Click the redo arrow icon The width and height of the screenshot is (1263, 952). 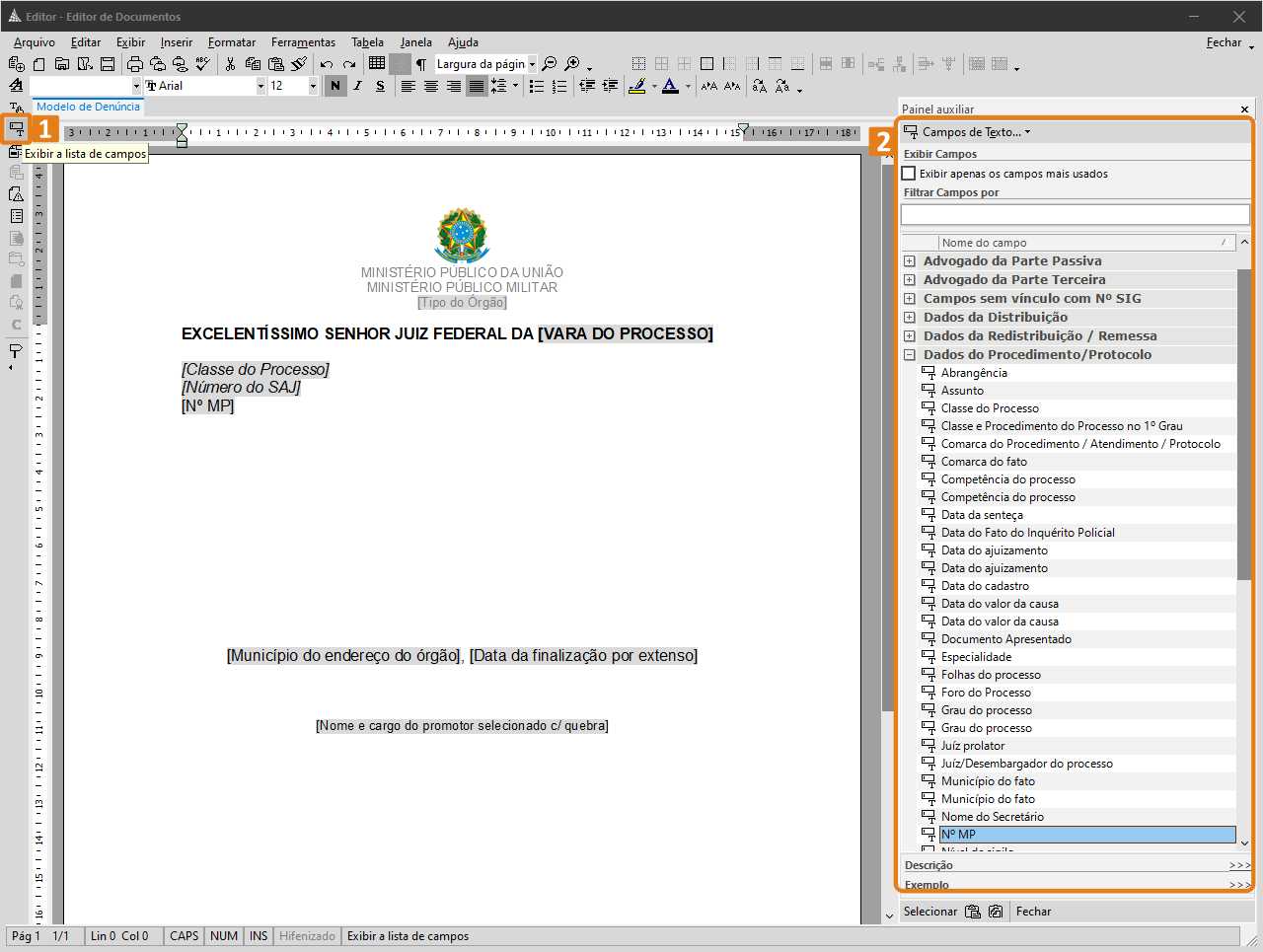click(x=349, y=64)
